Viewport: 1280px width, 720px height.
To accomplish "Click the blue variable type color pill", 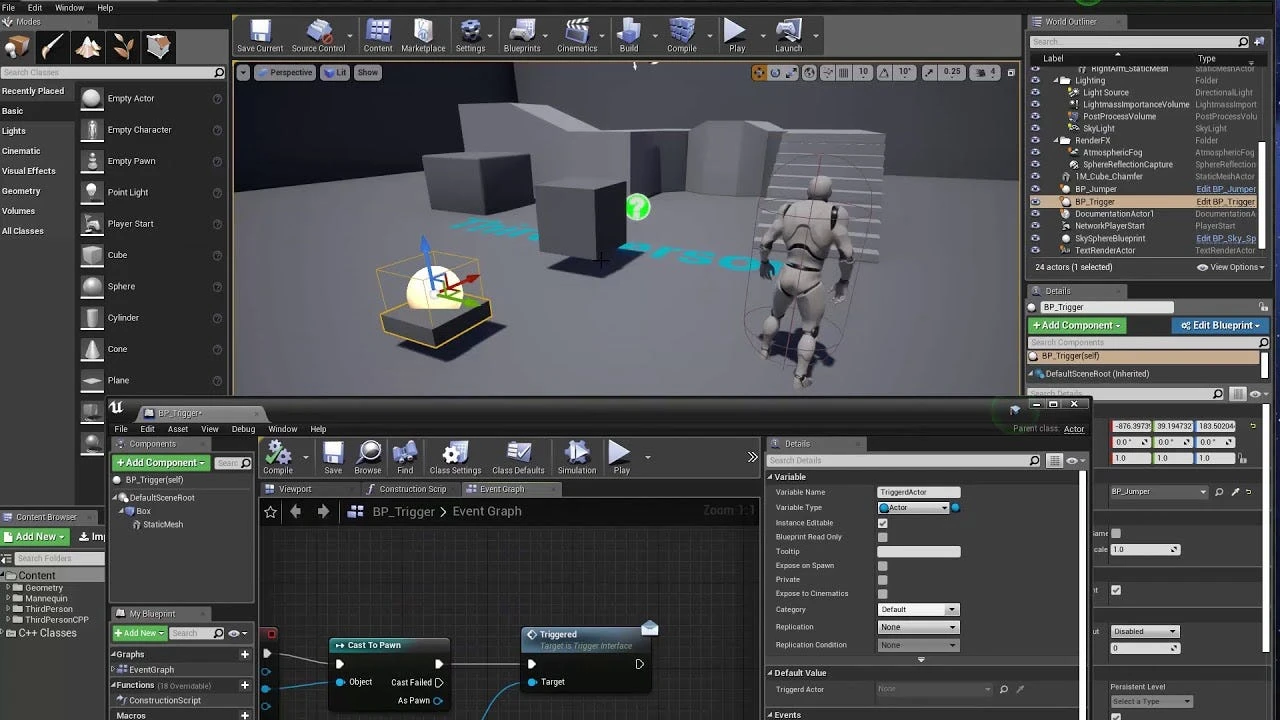I will click(955, 508).
